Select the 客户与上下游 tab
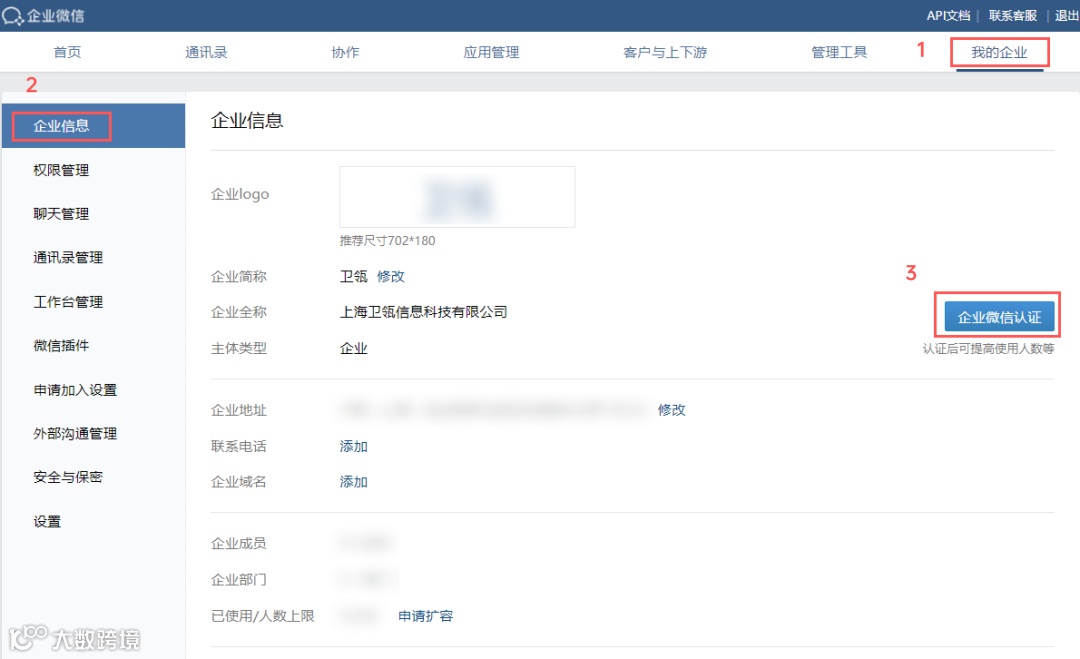 pos(665,52)
